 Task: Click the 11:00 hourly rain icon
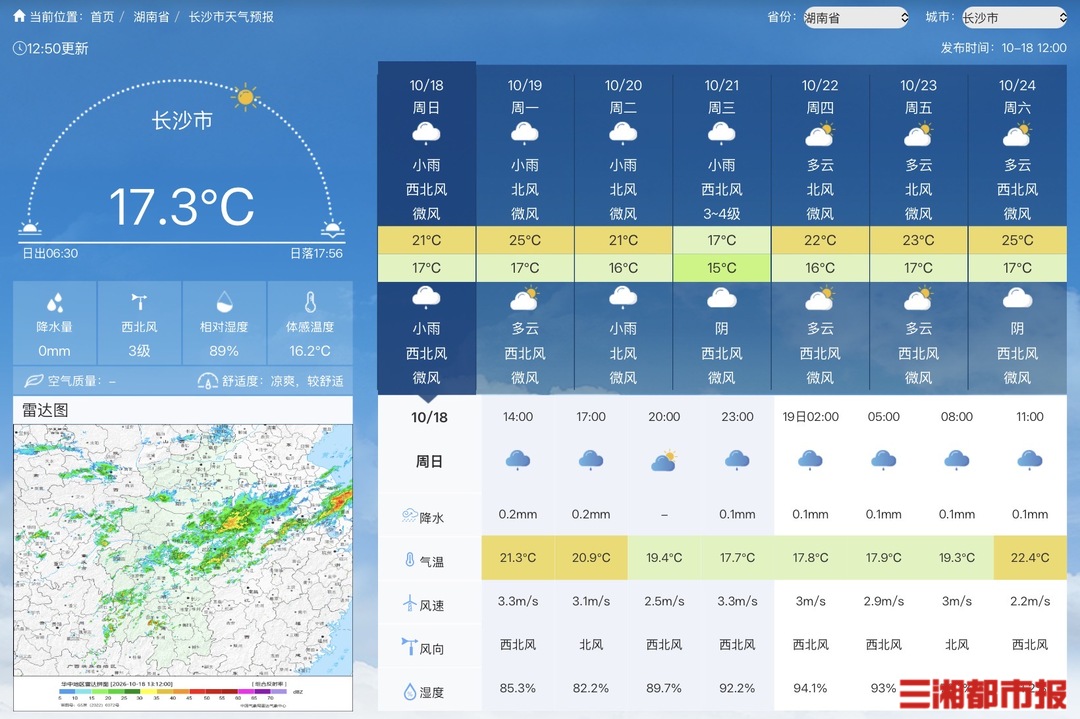click(1030, 460)
